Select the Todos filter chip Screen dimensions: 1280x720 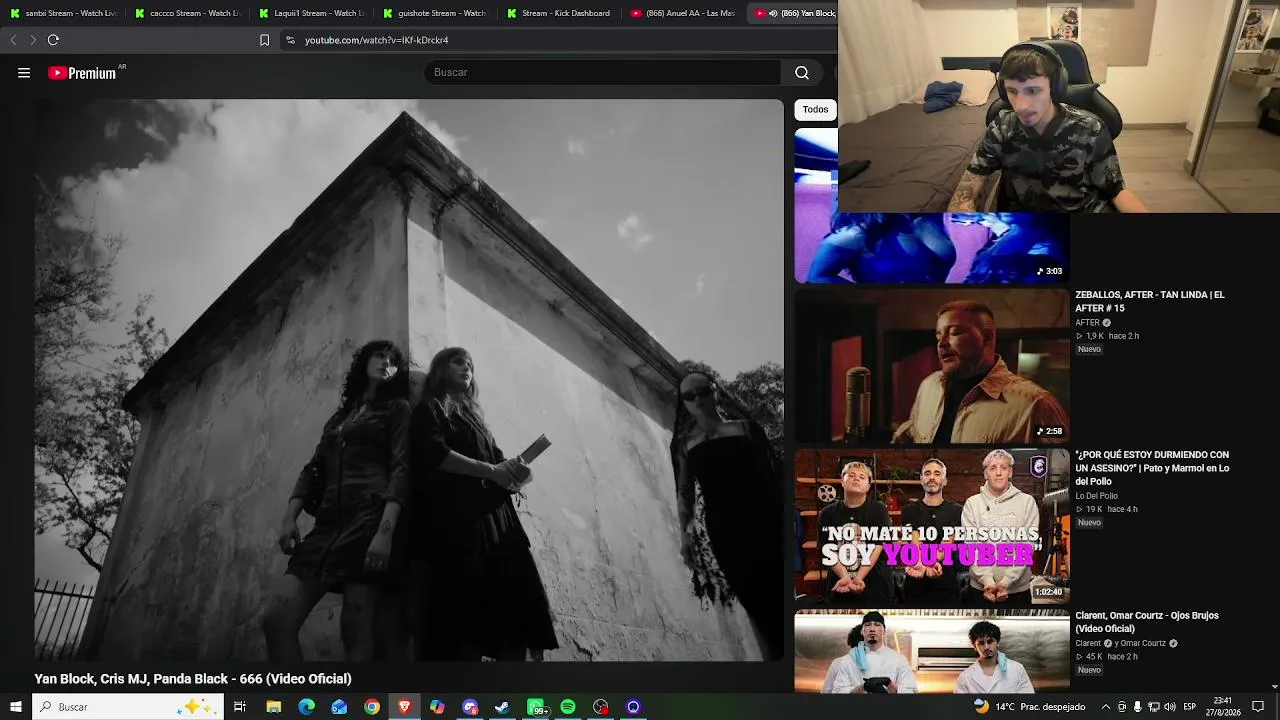pyautogui.click(x=815, y=109)
